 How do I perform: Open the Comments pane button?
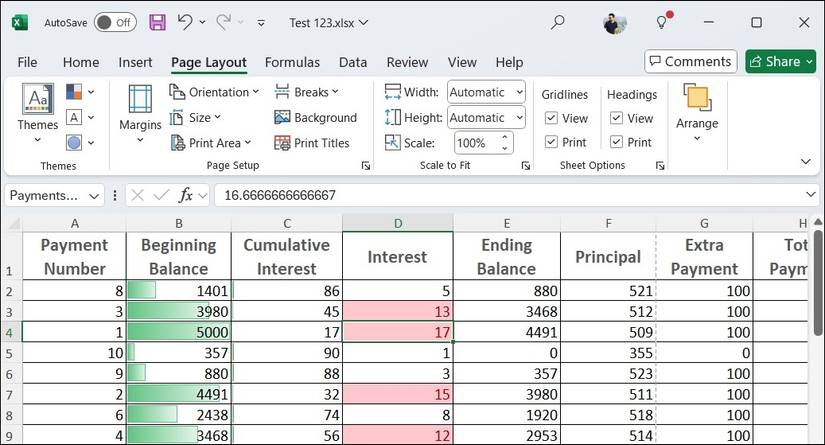[691, 62]
